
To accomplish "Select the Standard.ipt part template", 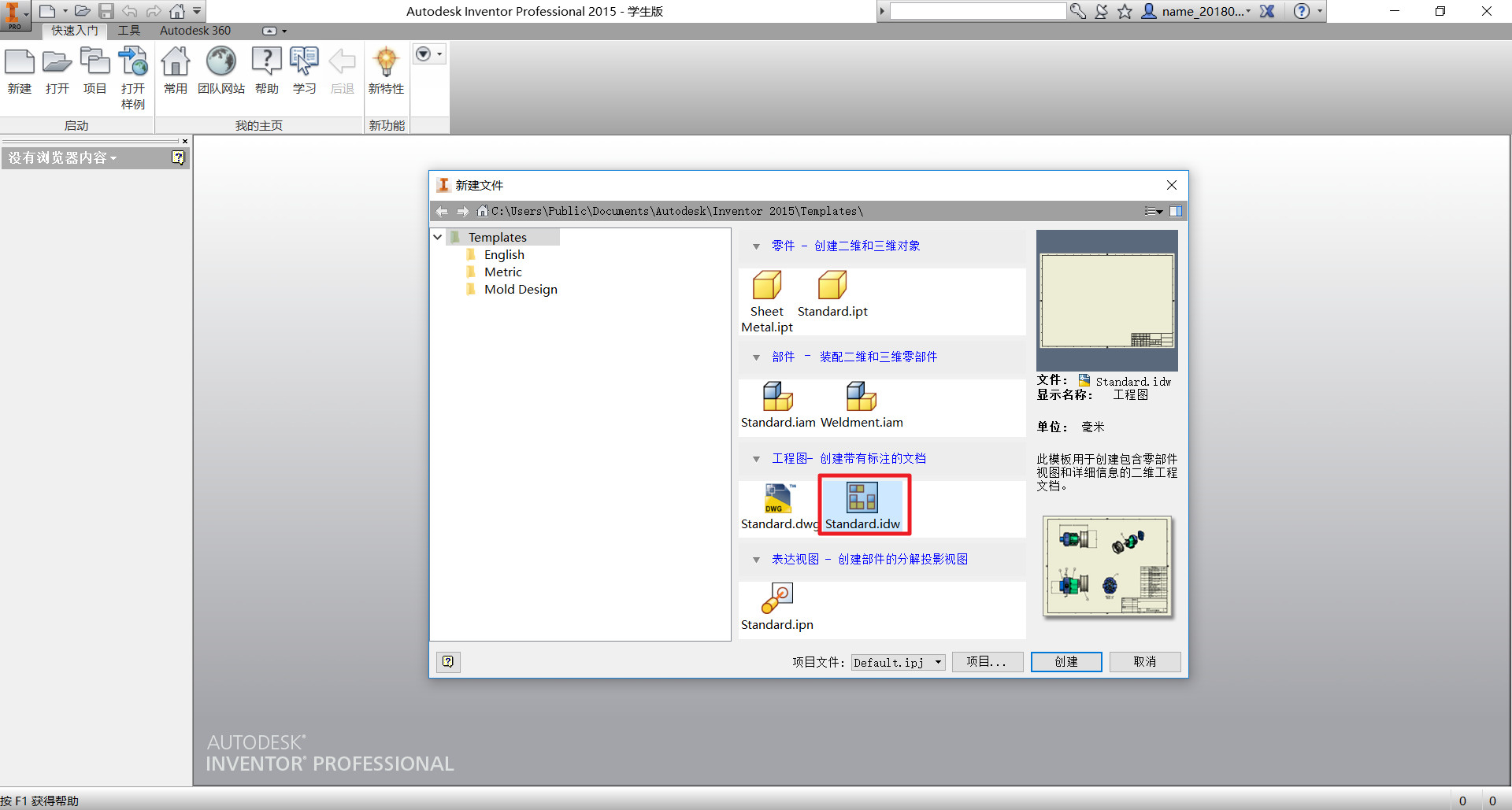I will tap(832, 294).
